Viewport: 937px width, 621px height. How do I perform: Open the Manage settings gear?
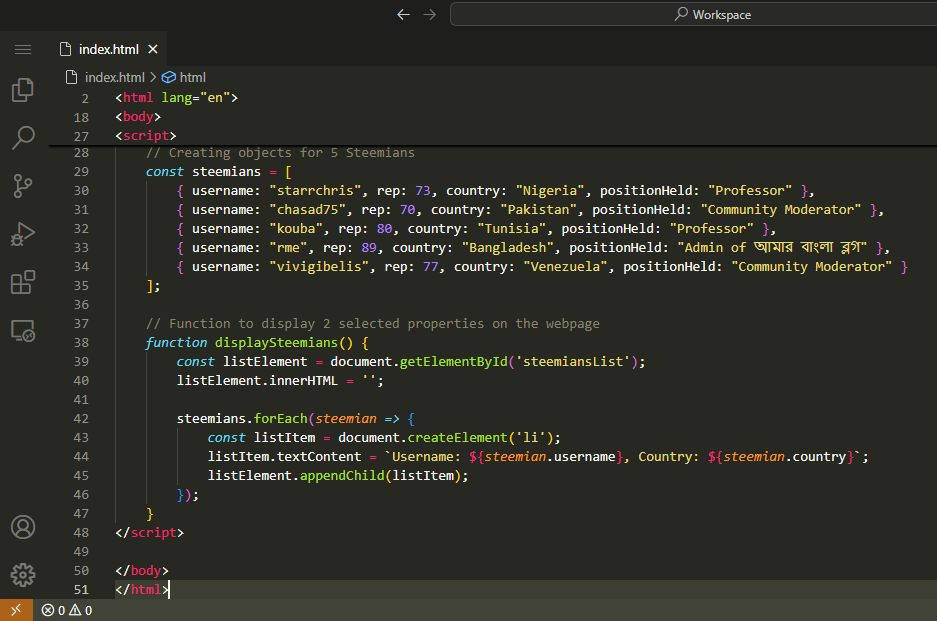(x=22, y=574)
